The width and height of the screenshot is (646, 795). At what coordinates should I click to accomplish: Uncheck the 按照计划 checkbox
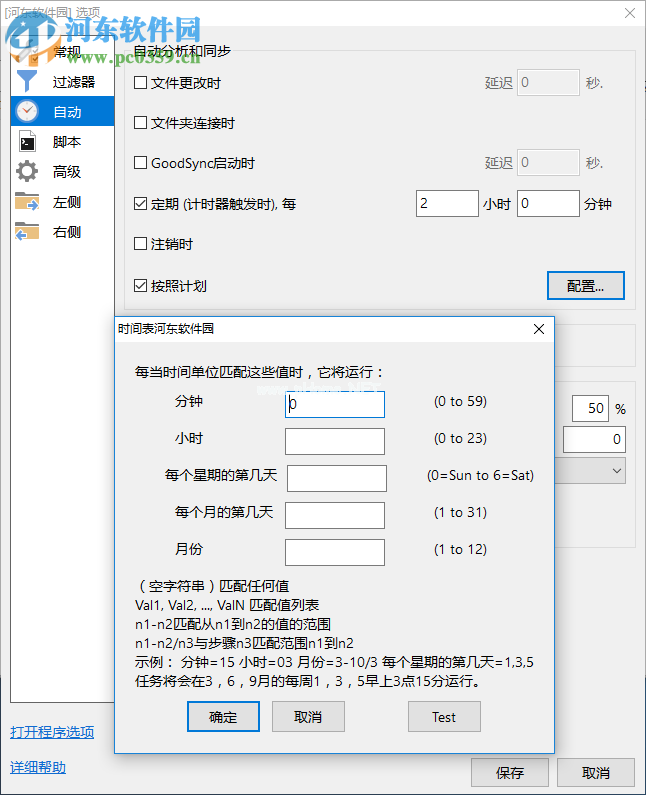(141, 286)
